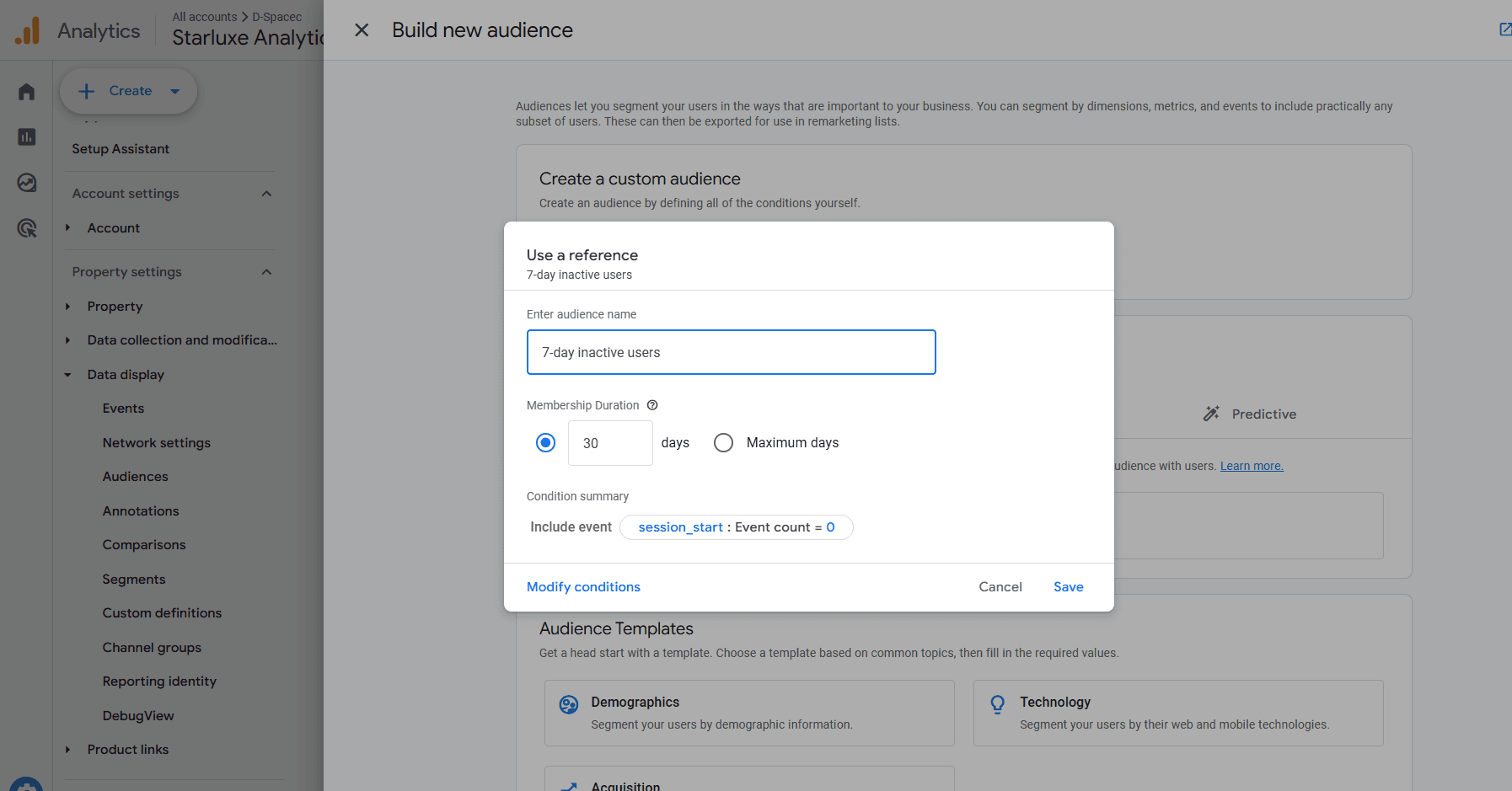Click the Demographics template icon
This screenshot has width=1512, height=791.
point(569,704)
